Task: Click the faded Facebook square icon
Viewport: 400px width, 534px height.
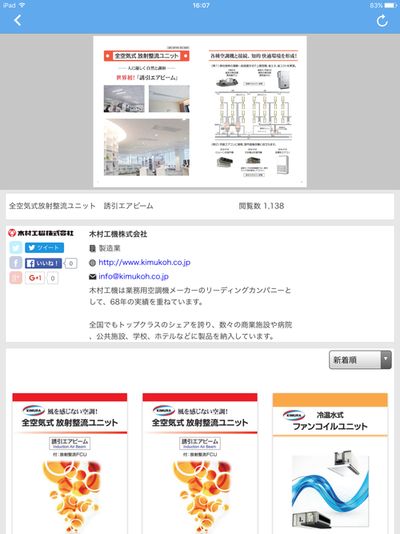Action: tap(16, 263)
